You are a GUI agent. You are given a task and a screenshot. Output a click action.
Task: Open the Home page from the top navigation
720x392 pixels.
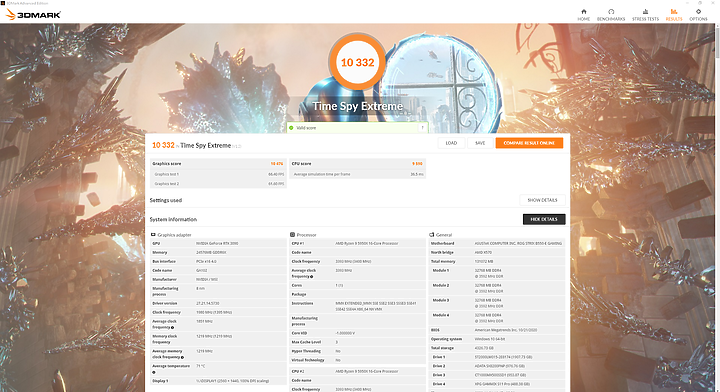(x=584, y=15)
